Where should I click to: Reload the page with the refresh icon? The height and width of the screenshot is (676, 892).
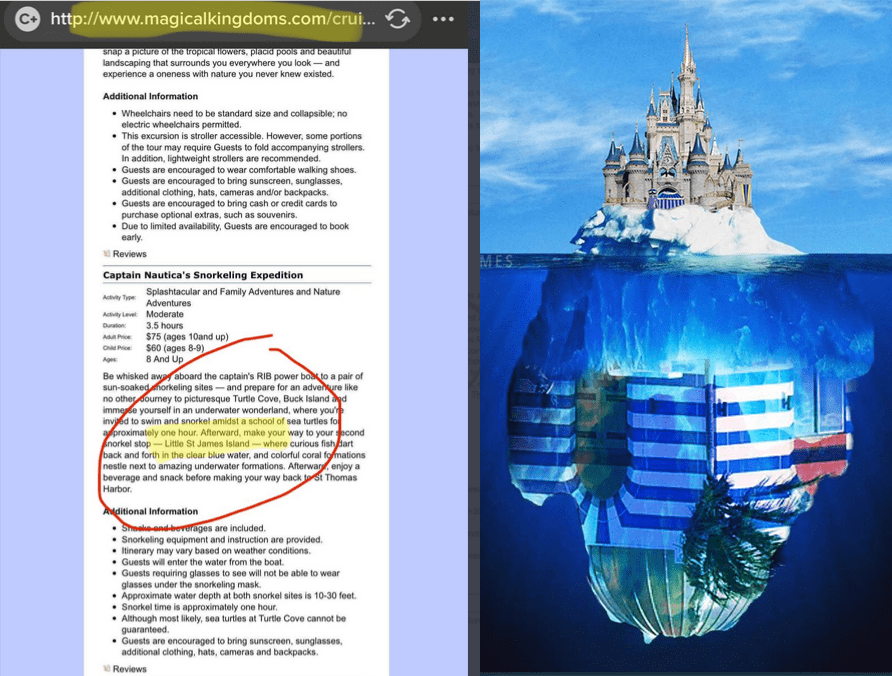click(x=398, y=19)
